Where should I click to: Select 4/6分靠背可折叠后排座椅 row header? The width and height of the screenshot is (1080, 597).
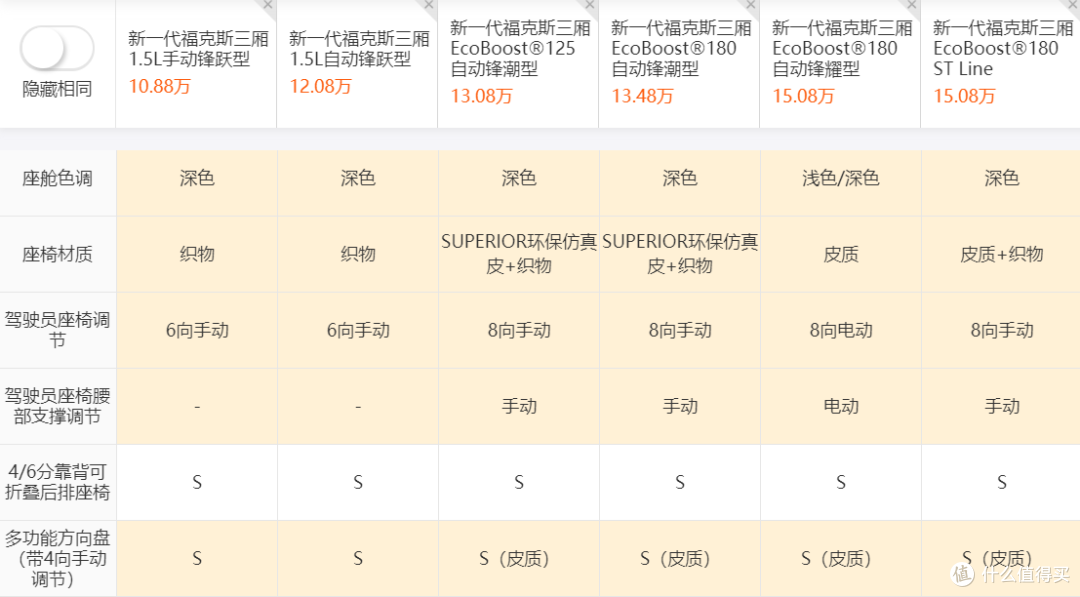tap(57, 482)
